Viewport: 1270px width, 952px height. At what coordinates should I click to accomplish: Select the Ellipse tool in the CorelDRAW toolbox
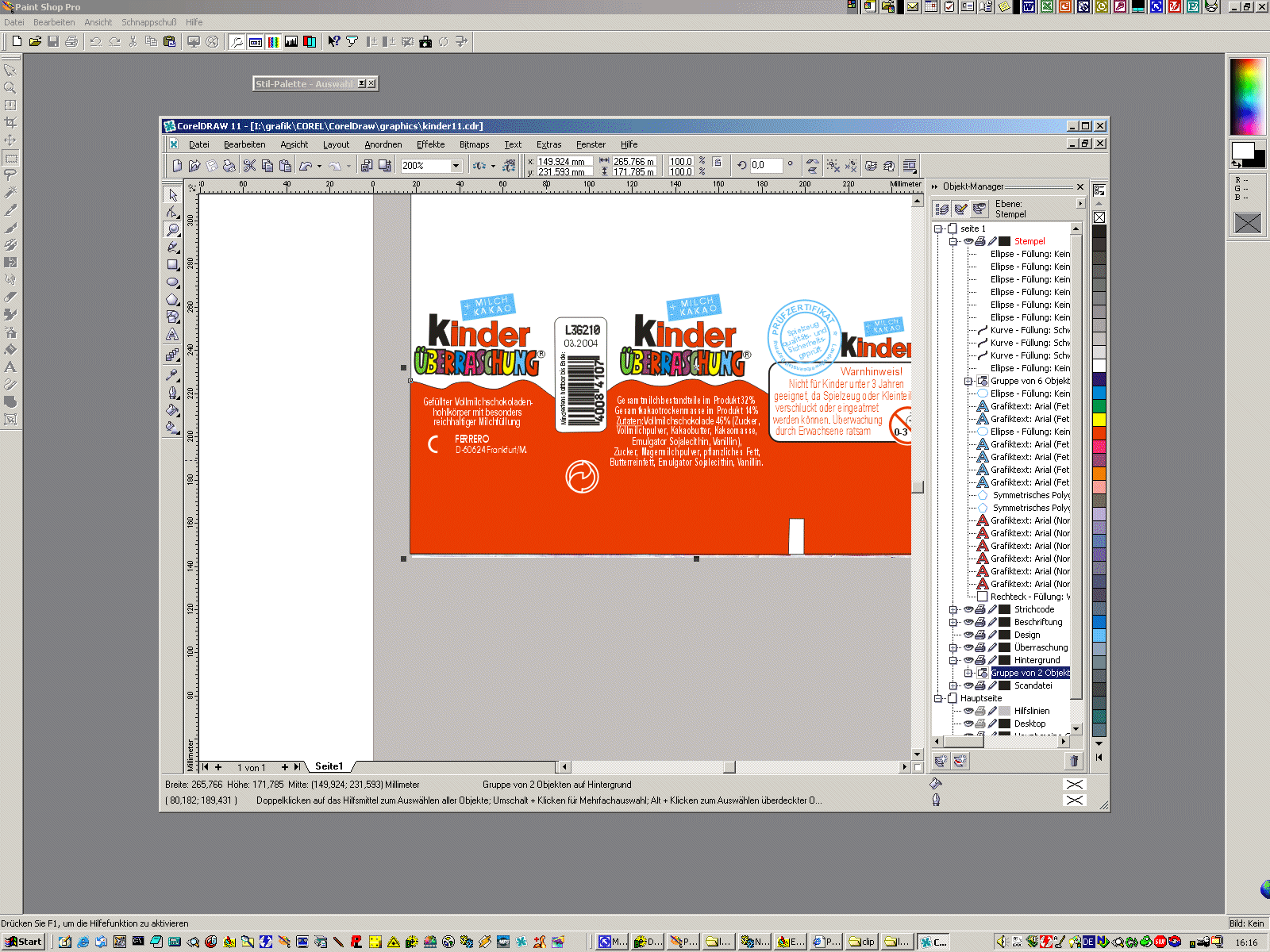click(x=172, y=282)
